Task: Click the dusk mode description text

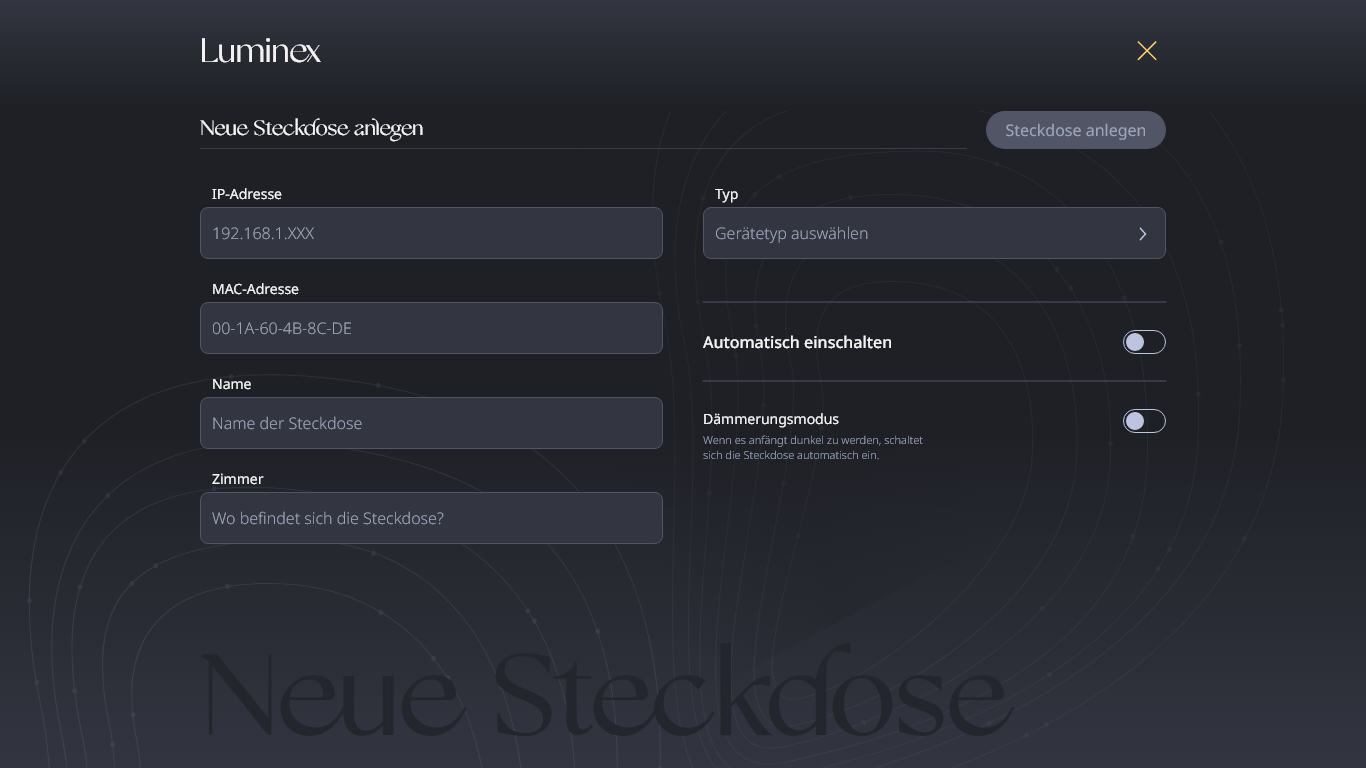Action: (813, 447)
